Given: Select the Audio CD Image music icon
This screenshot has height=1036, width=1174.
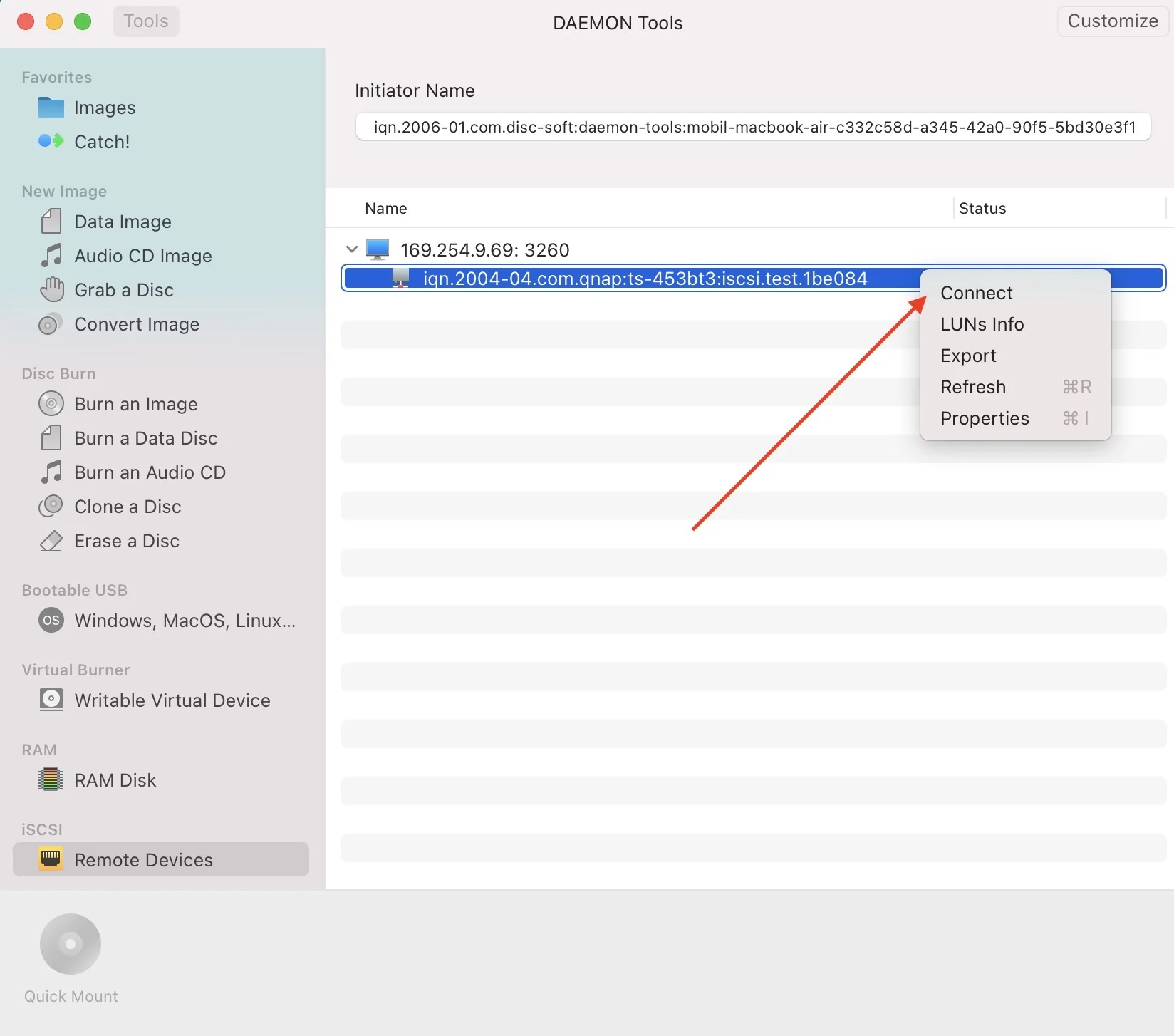Looking at the screenshot, I should pyautogui.click(x=51, y=255).
